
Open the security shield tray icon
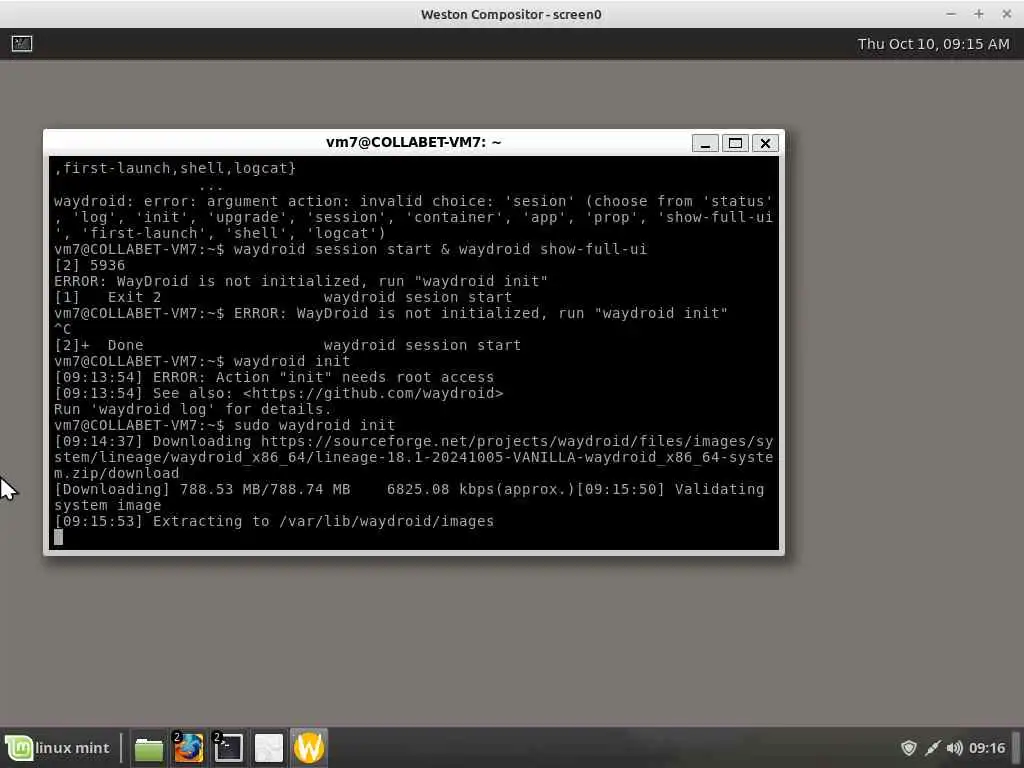tap(908, 748)
